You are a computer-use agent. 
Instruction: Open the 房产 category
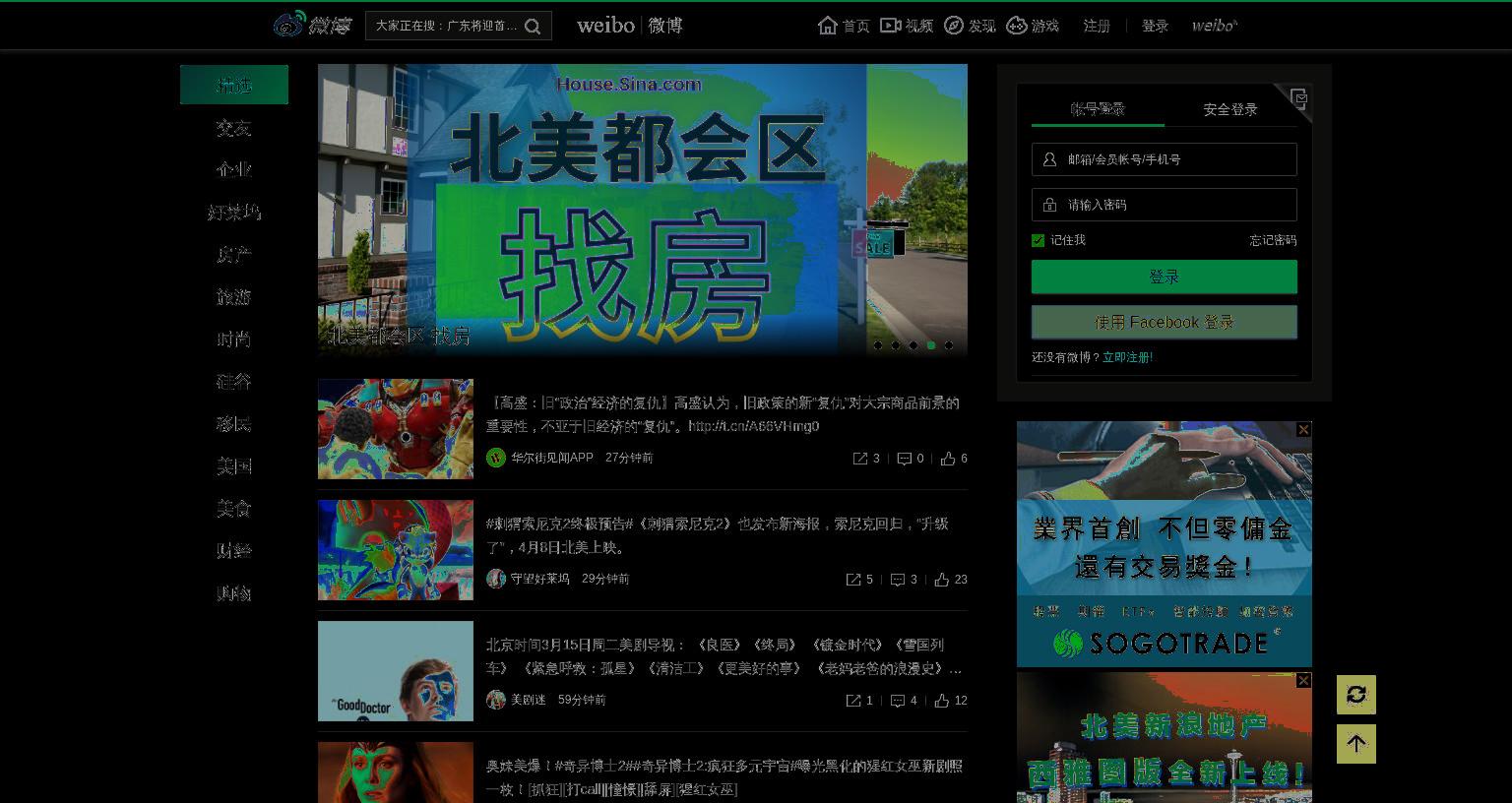click(x=234, y=255)
